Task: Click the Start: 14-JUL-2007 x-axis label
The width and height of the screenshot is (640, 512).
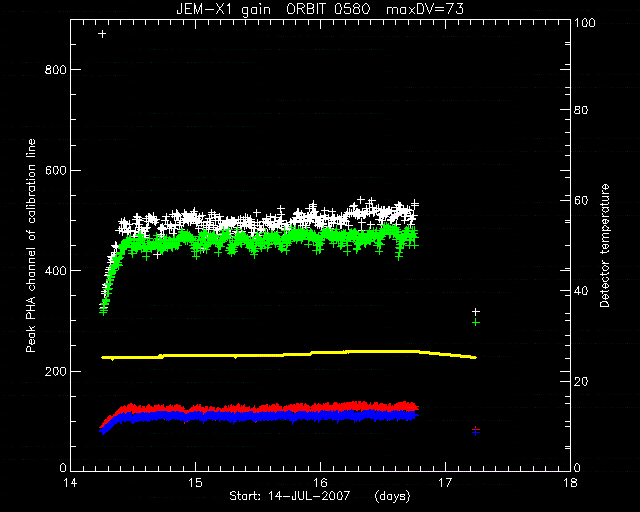Action: pos(290,496)
